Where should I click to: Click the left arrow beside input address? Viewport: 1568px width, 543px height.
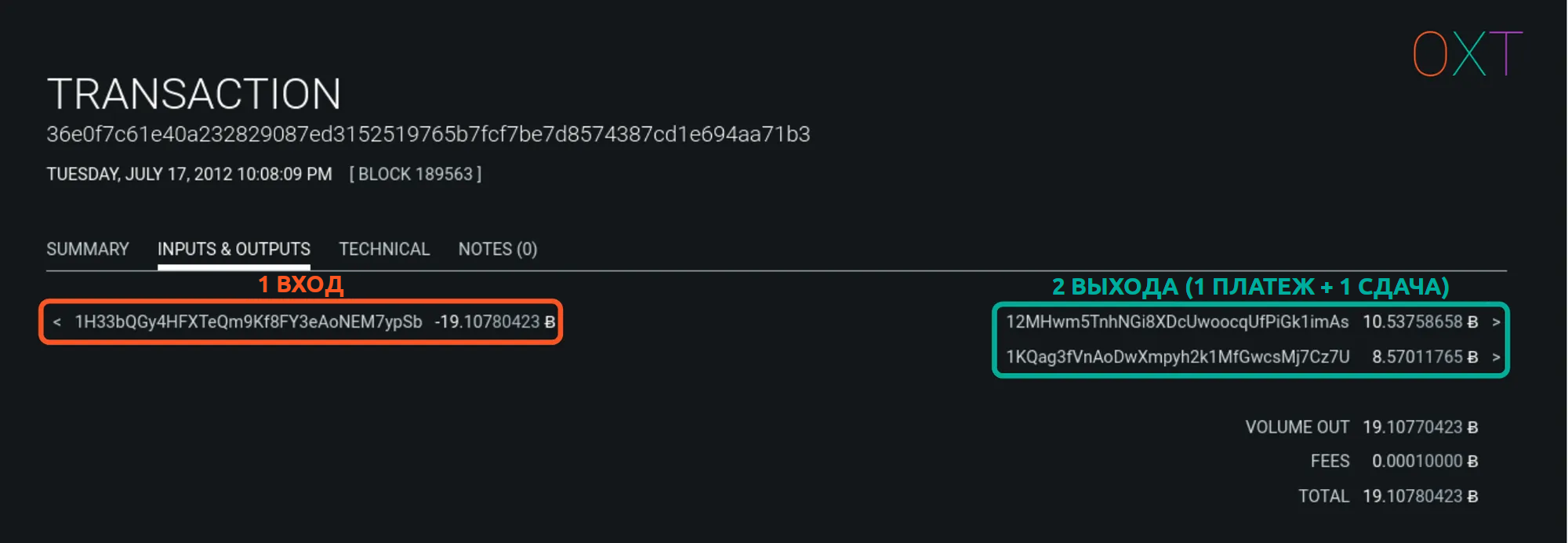[56, 322]
